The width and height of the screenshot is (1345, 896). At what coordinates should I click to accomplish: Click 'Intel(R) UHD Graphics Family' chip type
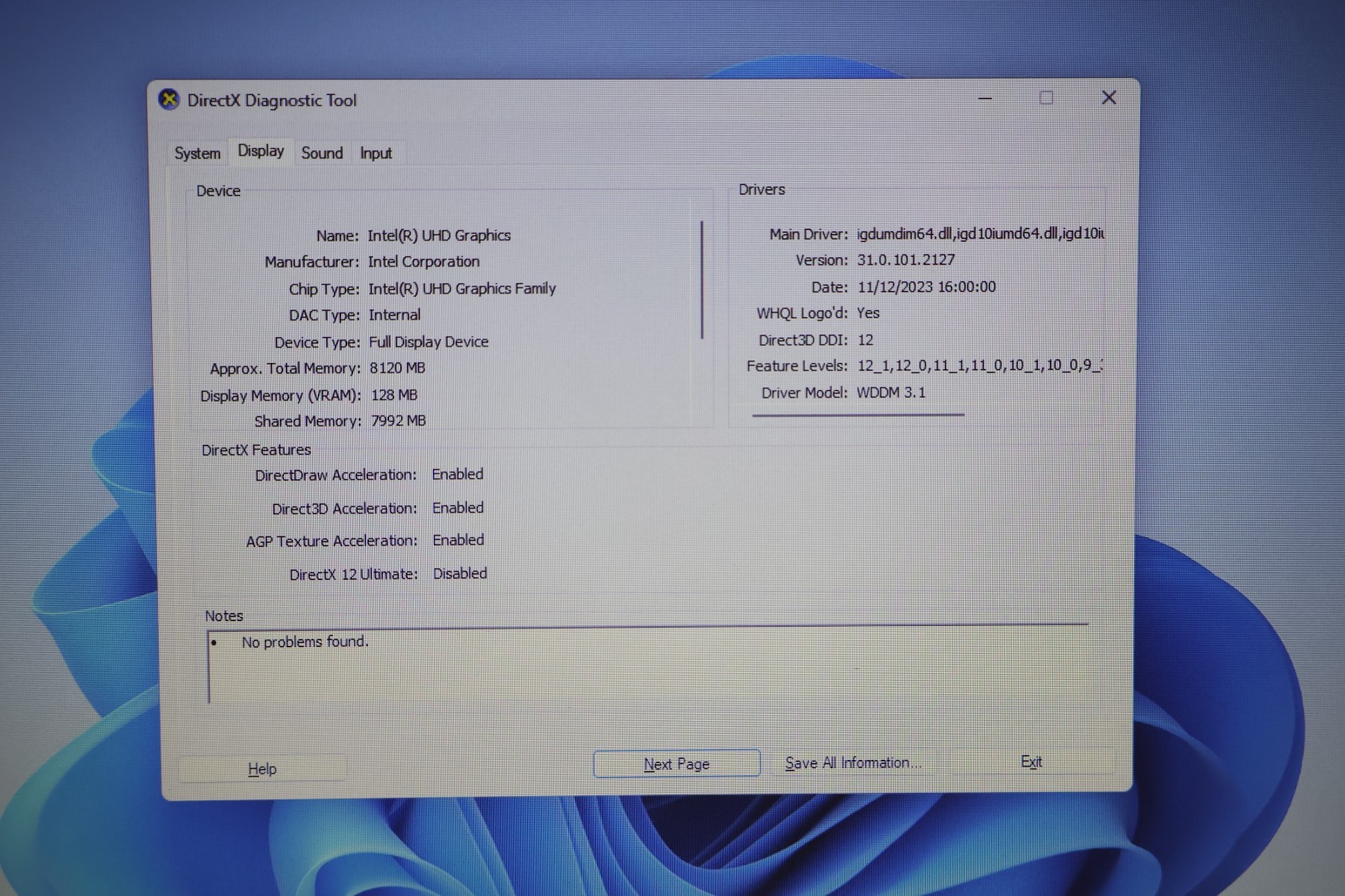pos(462,288)
